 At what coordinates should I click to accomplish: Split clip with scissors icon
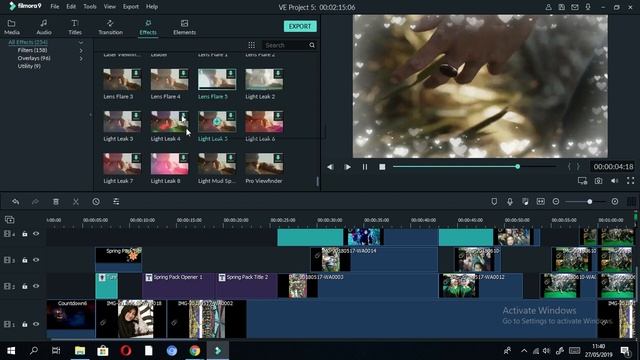76,202
